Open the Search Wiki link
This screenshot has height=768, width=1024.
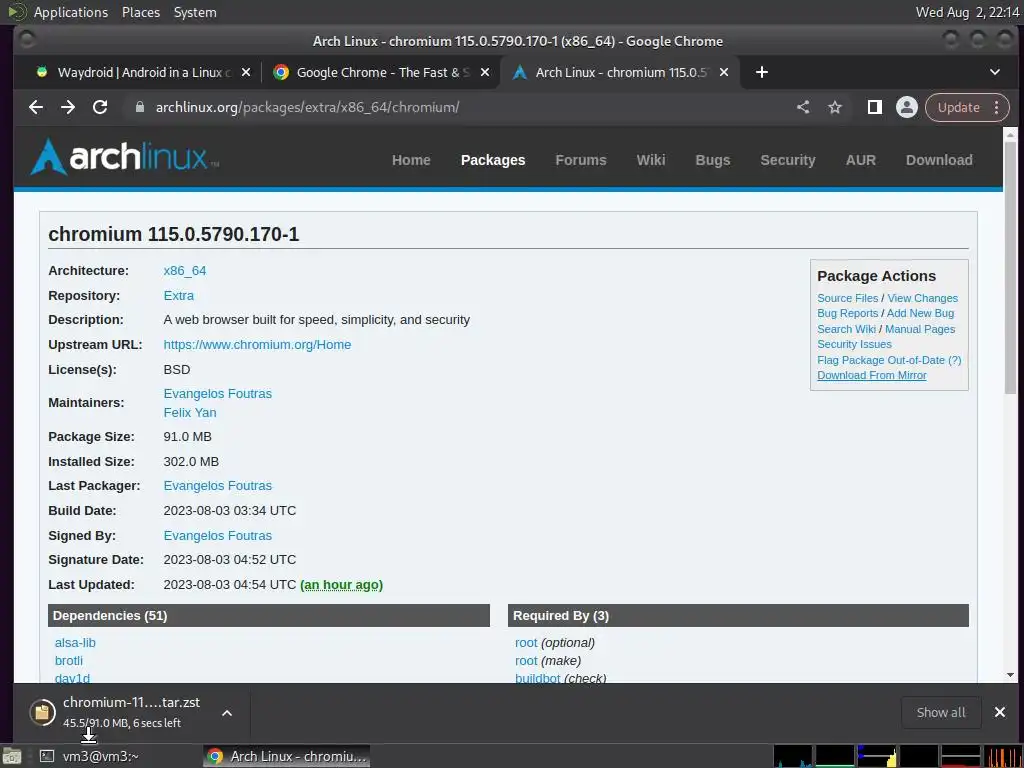point(846,328)
